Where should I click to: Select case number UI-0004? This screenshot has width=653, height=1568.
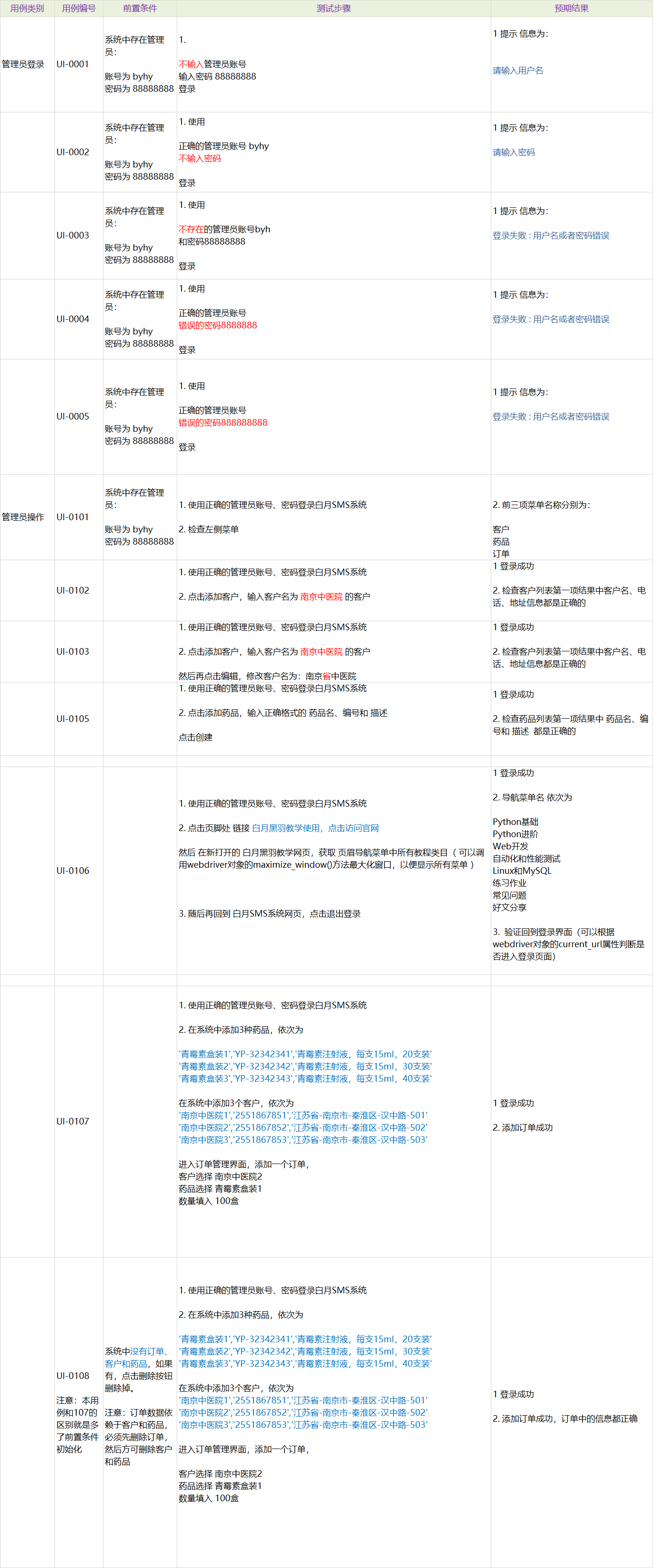[72, 319]
